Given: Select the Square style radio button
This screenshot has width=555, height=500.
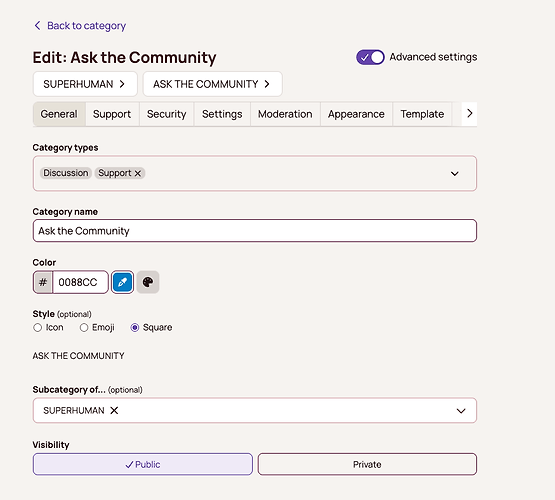Looking at the screenshot, I should (135, 328).
